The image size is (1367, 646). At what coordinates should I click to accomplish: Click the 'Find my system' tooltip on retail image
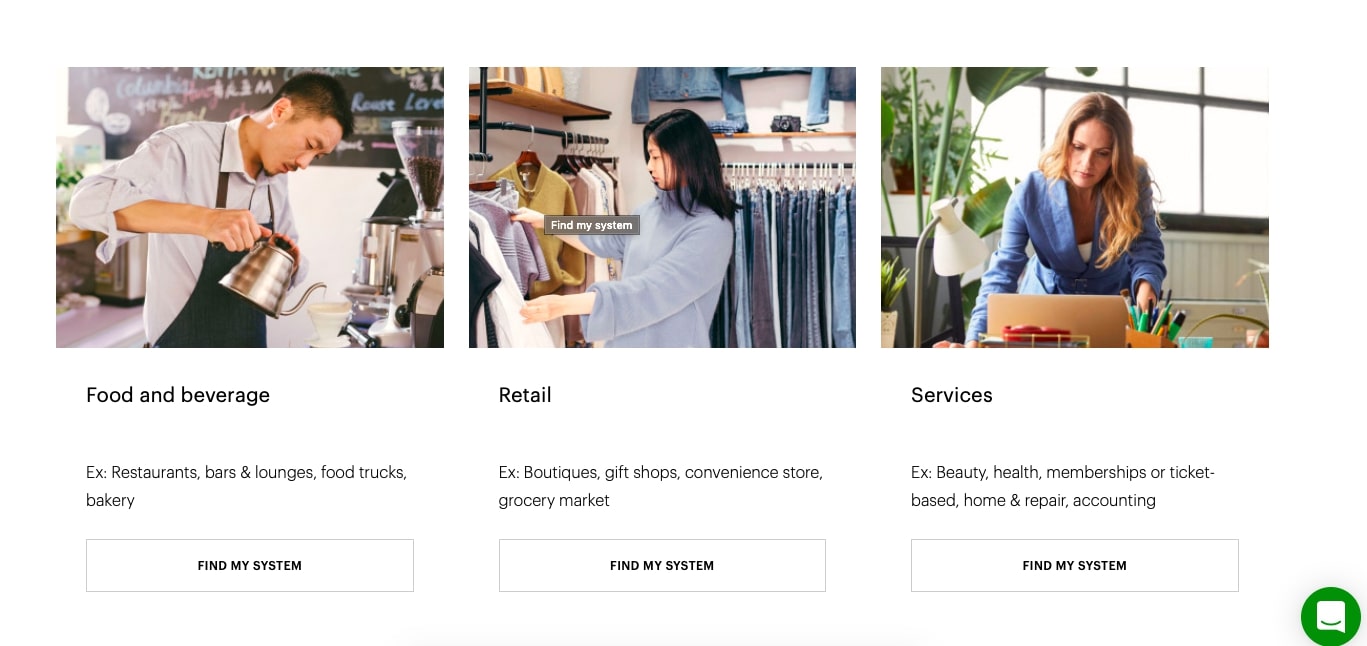click(592, 225)
